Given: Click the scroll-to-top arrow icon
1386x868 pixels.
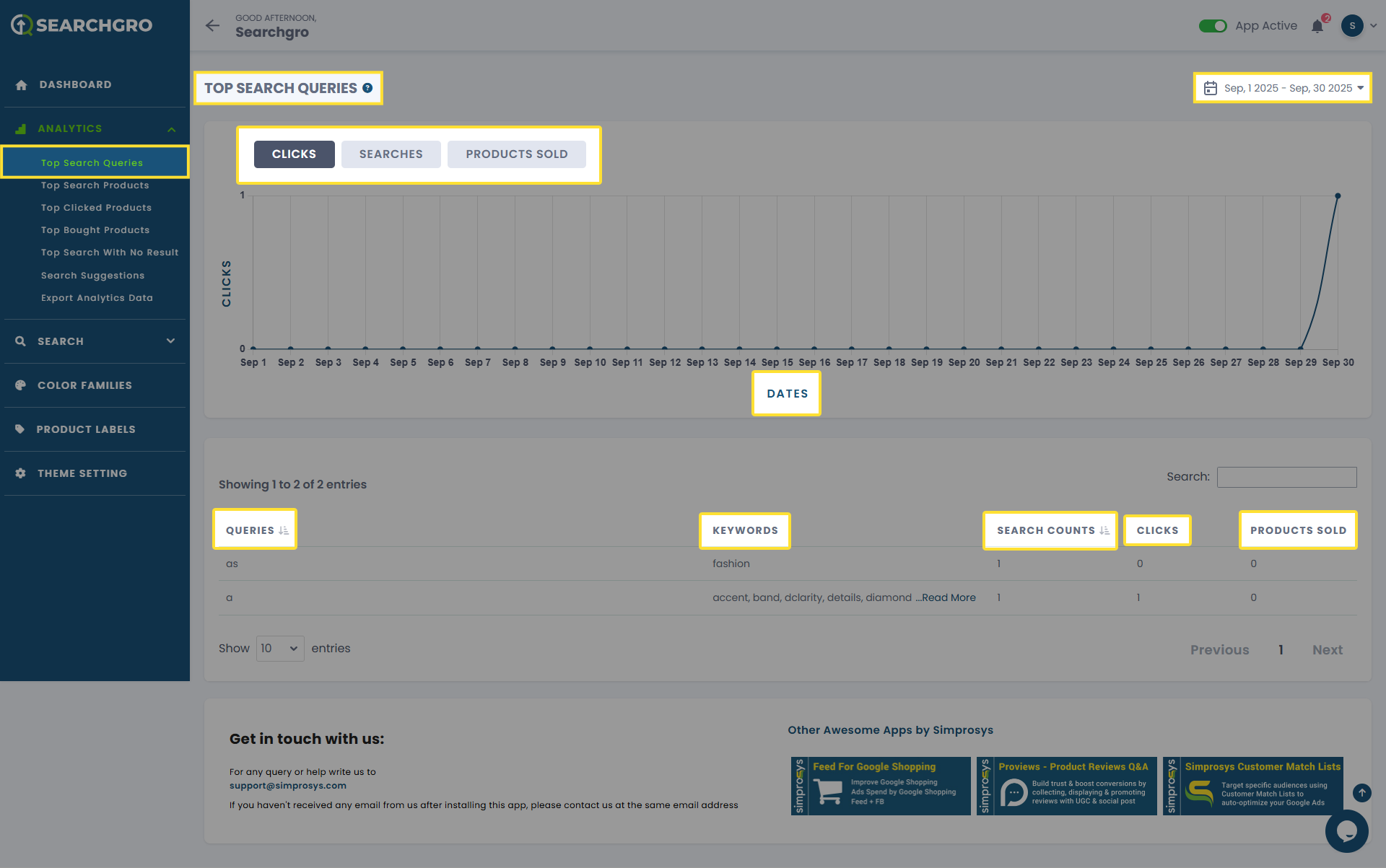Looking at the screenshot, I should [1361, 793].
